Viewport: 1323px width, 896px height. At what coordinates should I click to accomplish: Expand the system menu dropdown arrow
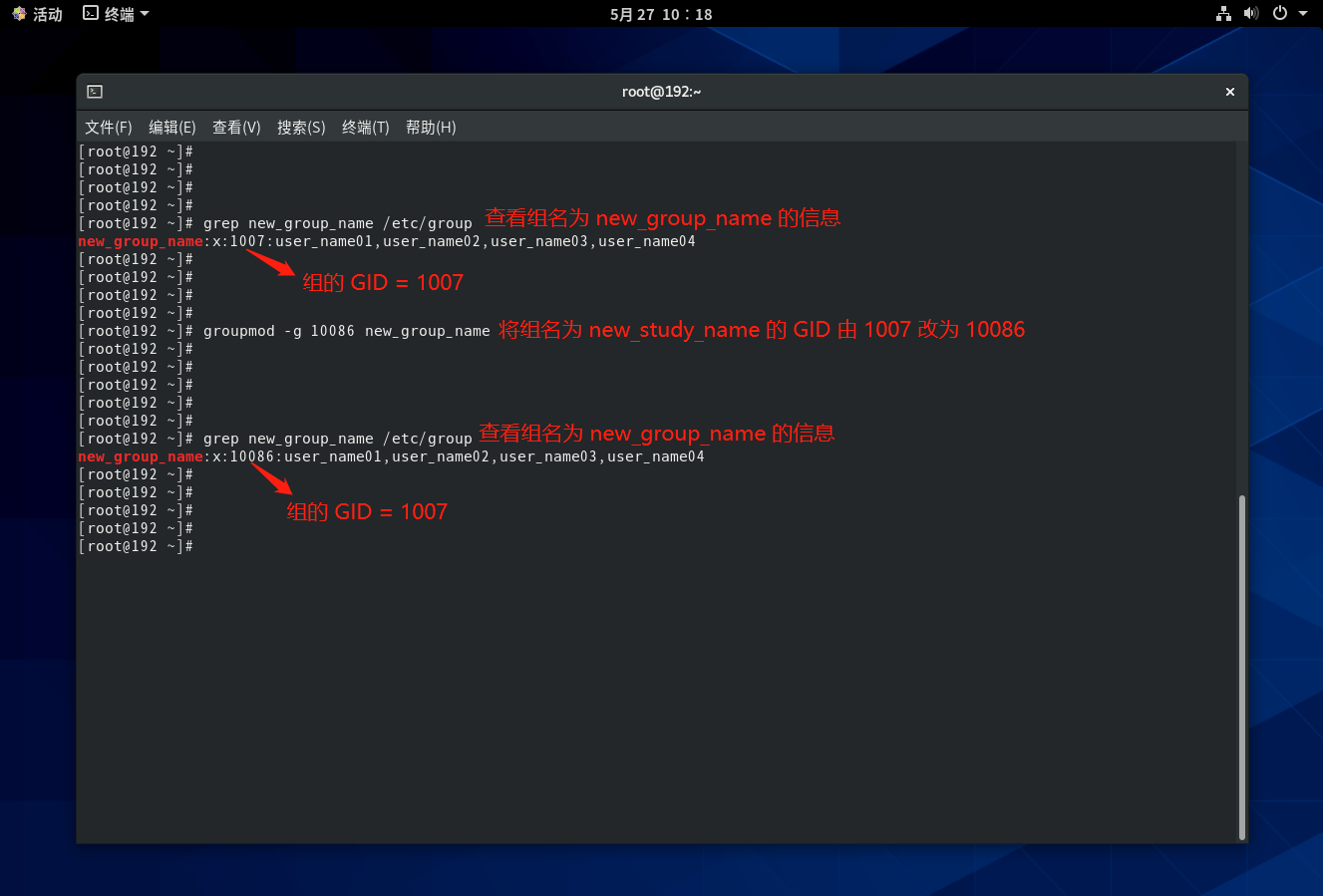click(x=1303, y=14)
